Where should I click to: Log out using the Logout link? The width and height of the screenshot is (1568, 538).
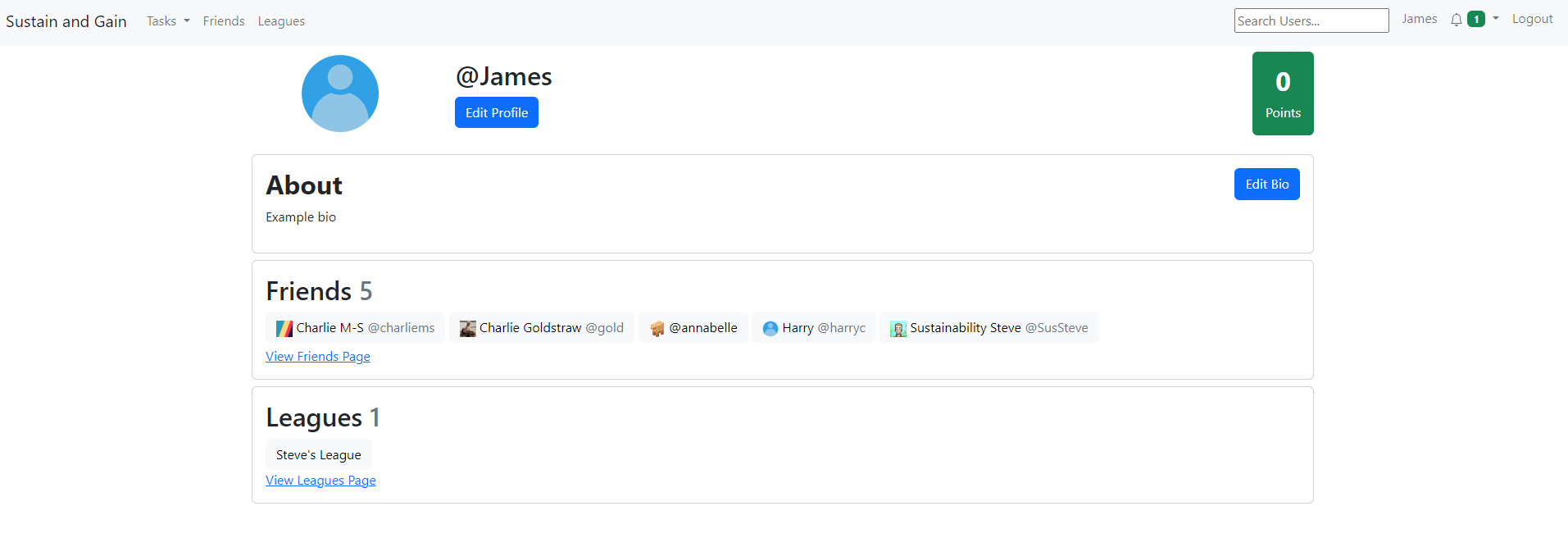click(x=1532, y=19)
